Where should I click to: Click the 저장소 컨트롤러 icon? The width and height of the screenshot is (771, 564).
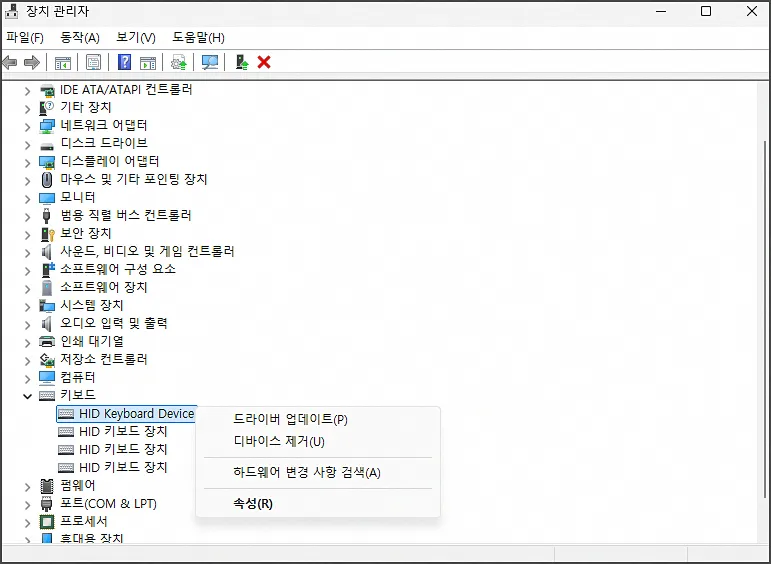click(x=47, y=360)
